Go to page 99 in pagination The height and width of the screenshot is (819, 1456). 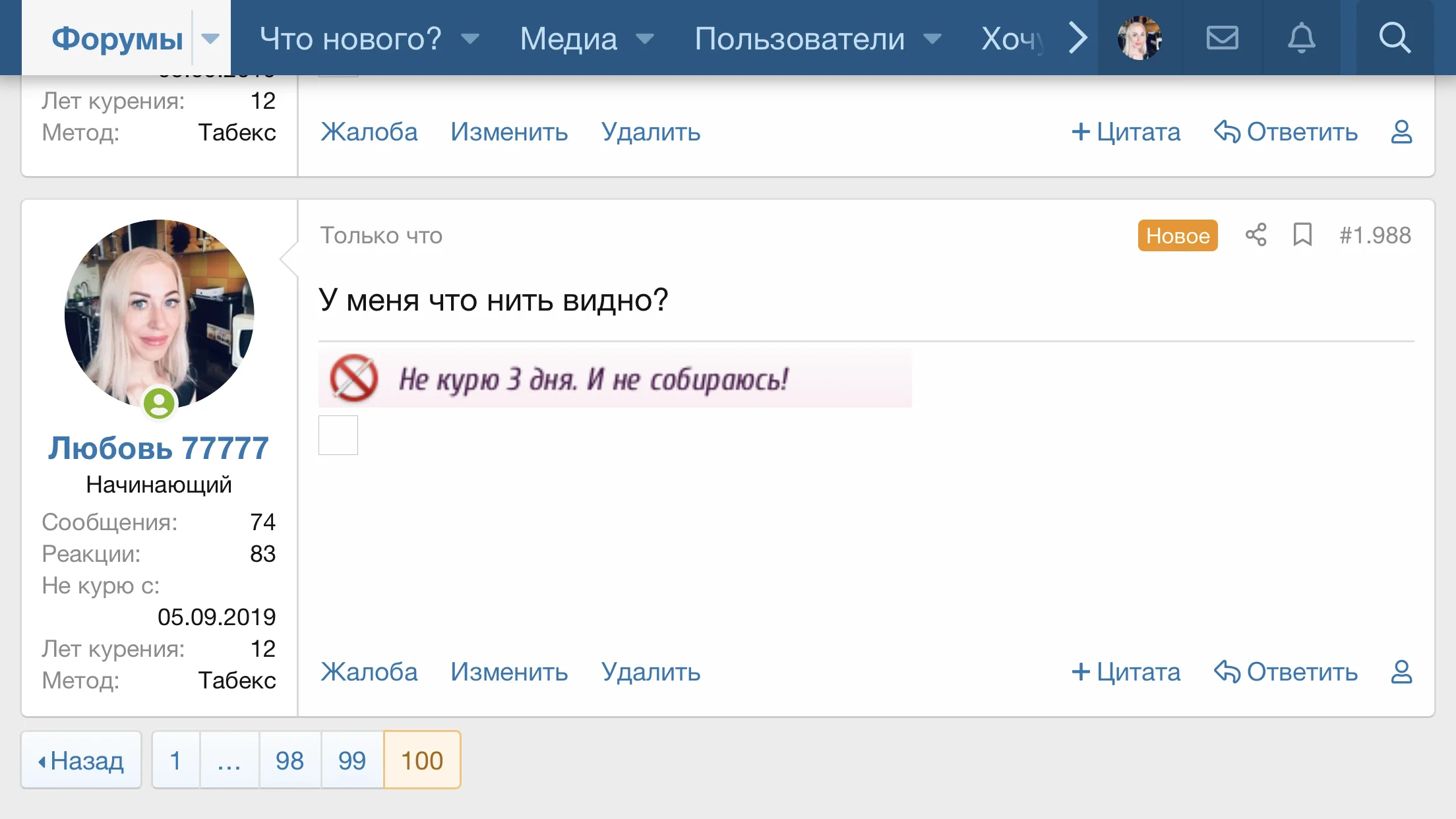click(x=351, y=760)
